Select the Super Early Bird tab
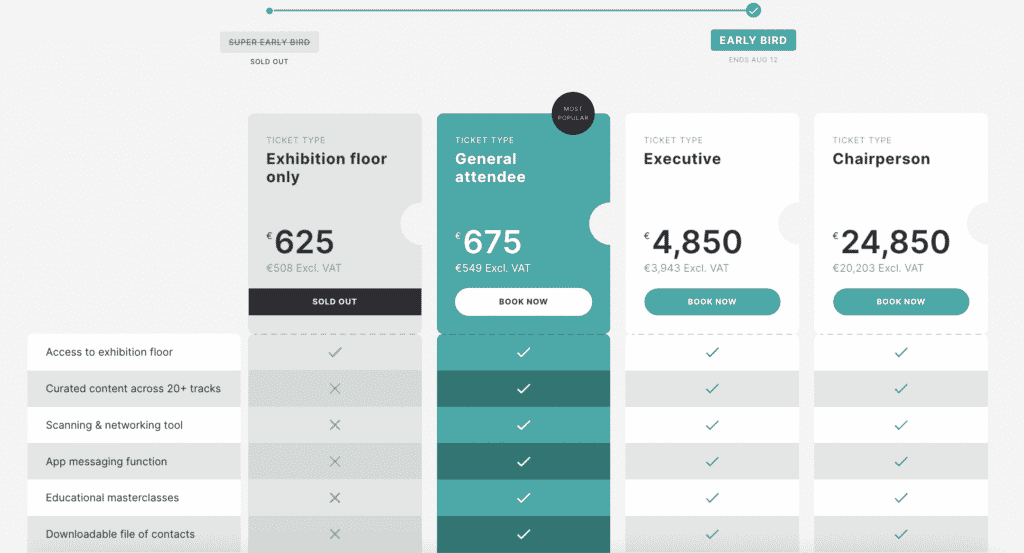This screenshot has height=553, width=1024. pos(269,42)
